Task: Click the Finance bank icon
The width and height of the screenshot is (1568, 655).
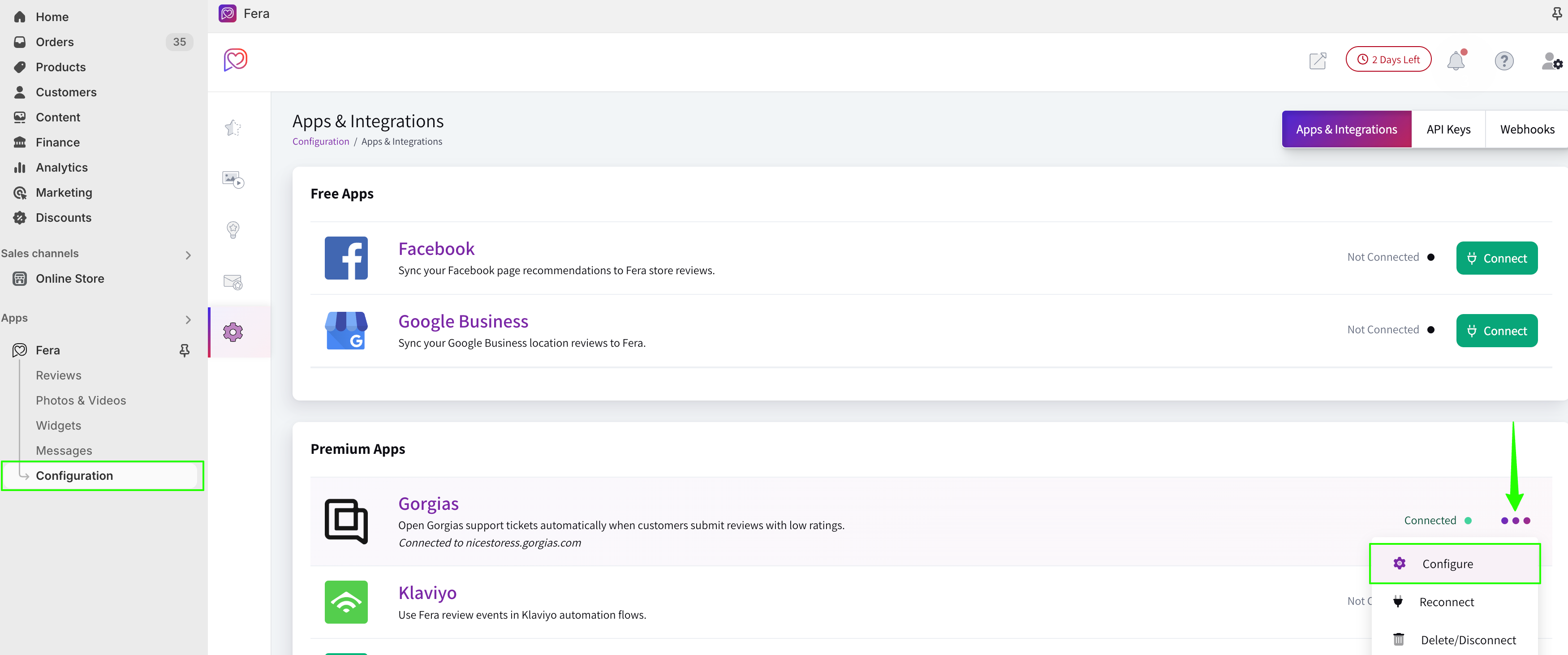Action: click(19, 142)
